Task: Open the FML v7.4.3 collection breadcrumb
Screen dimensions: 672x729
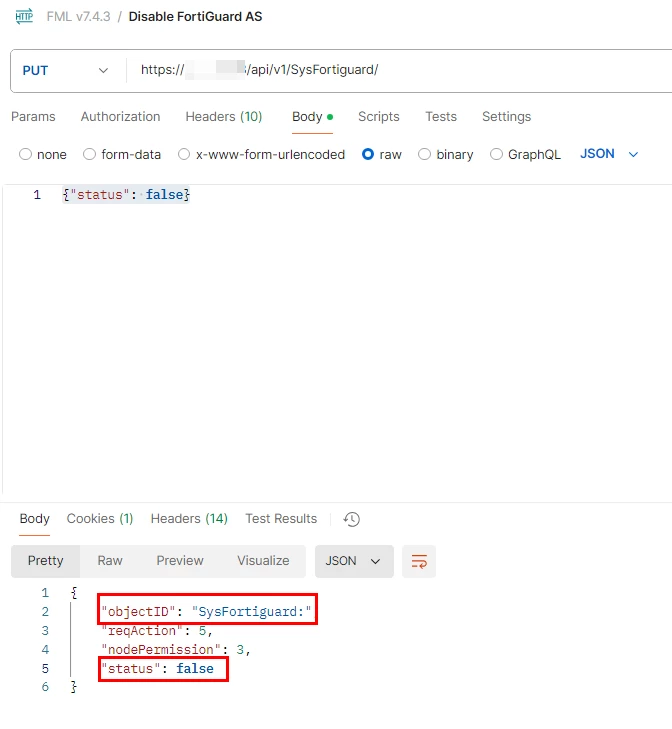Action: tap(78, 17)
